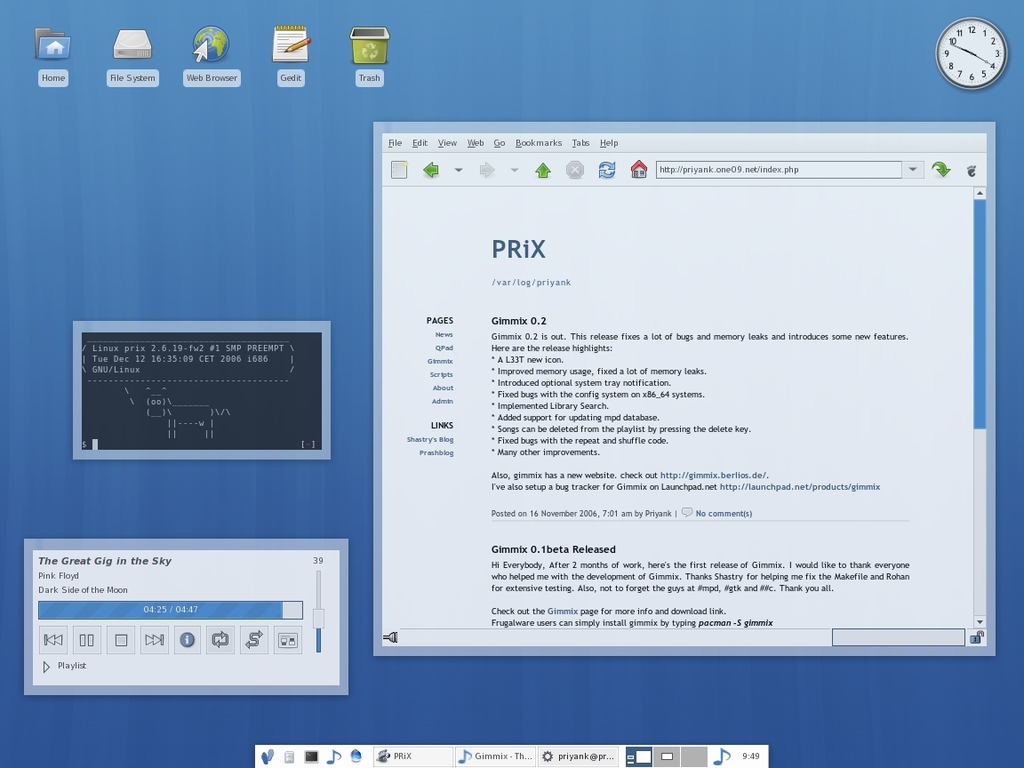1024x768 pixels.
Task: Click the browser scrollbar down arrow
Action: [x=980, y=622]
